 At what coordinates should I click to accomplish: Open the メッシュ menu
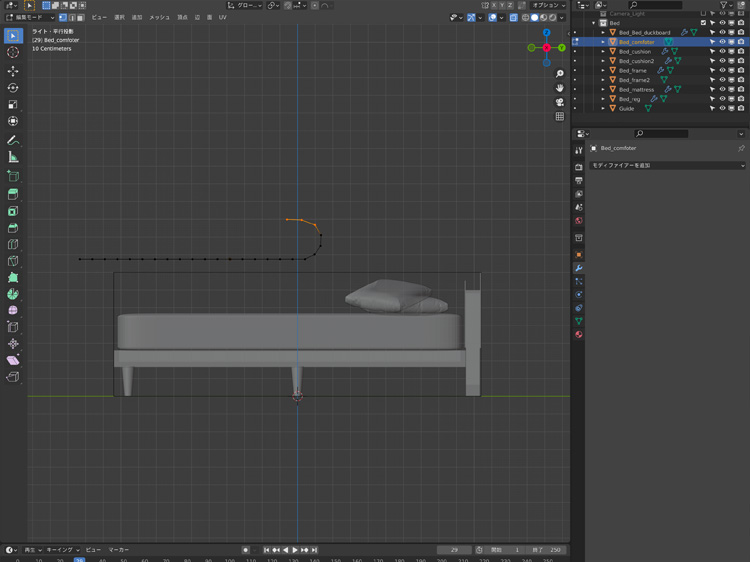[x=159, y=17]
